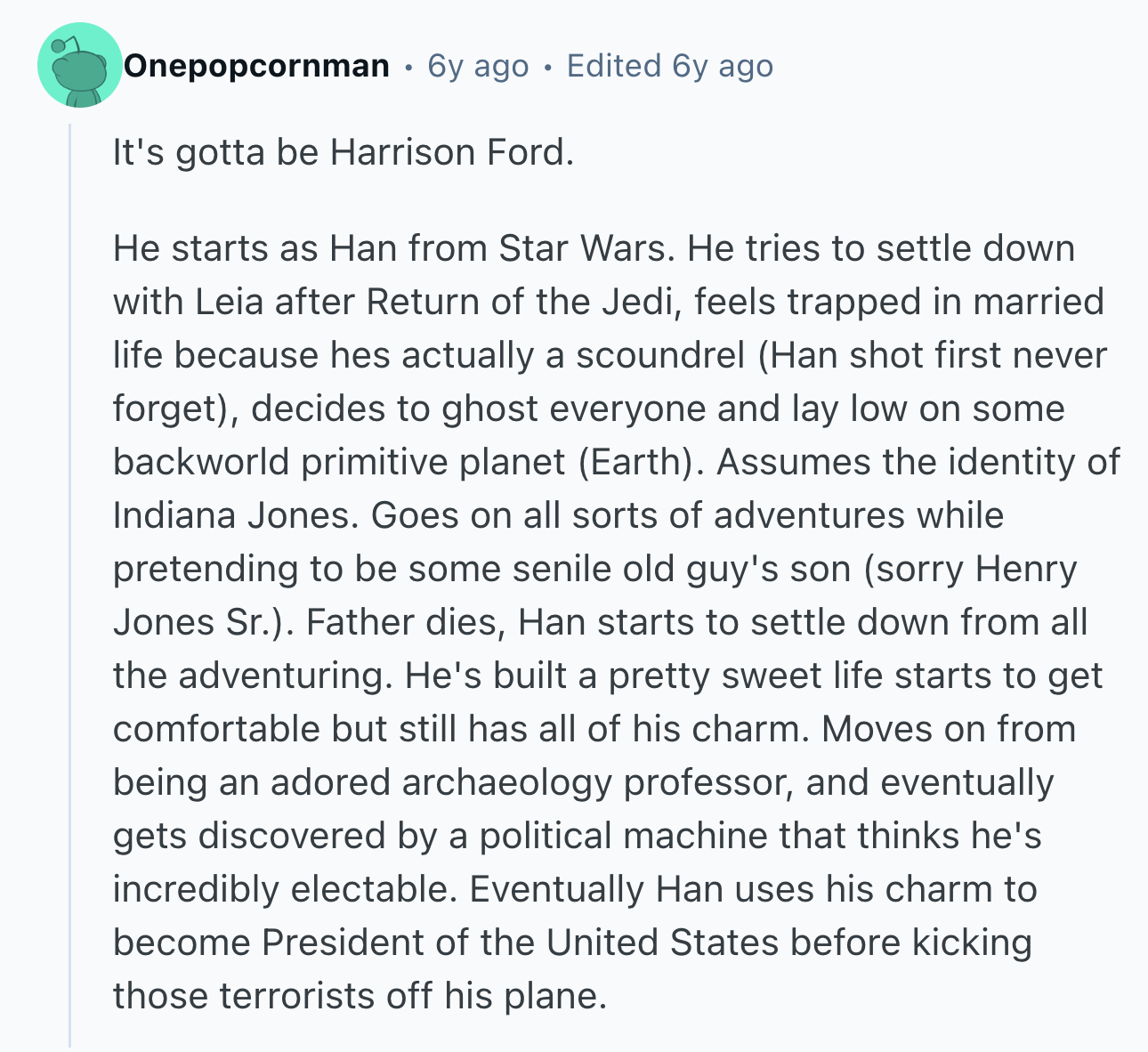The image size is (1148, 1052).
Task: Collapse the comment using the vertical thread line
Action: pos(69,579)
